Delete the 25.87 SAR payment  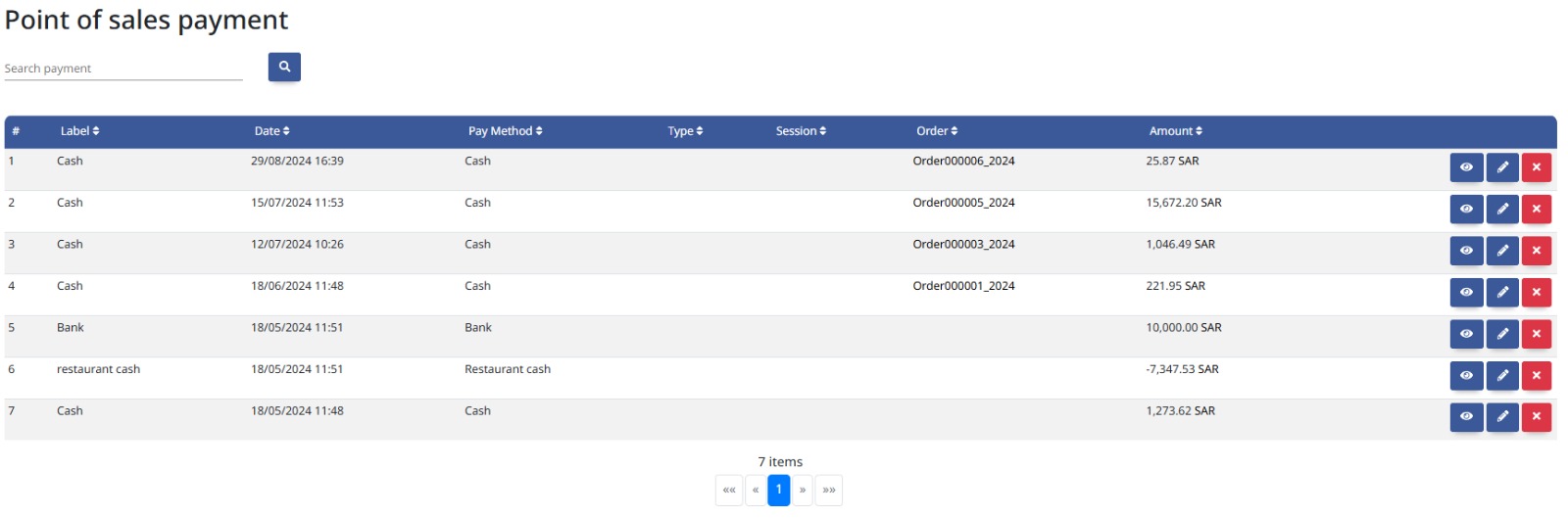1537,167
